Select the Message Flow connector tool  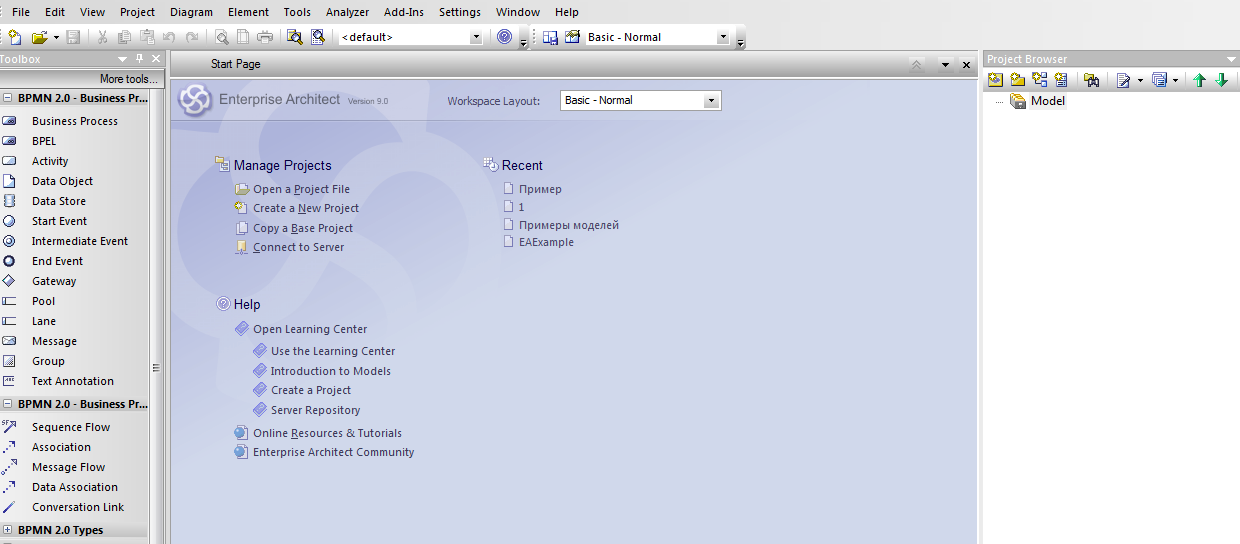pos(68,467)
